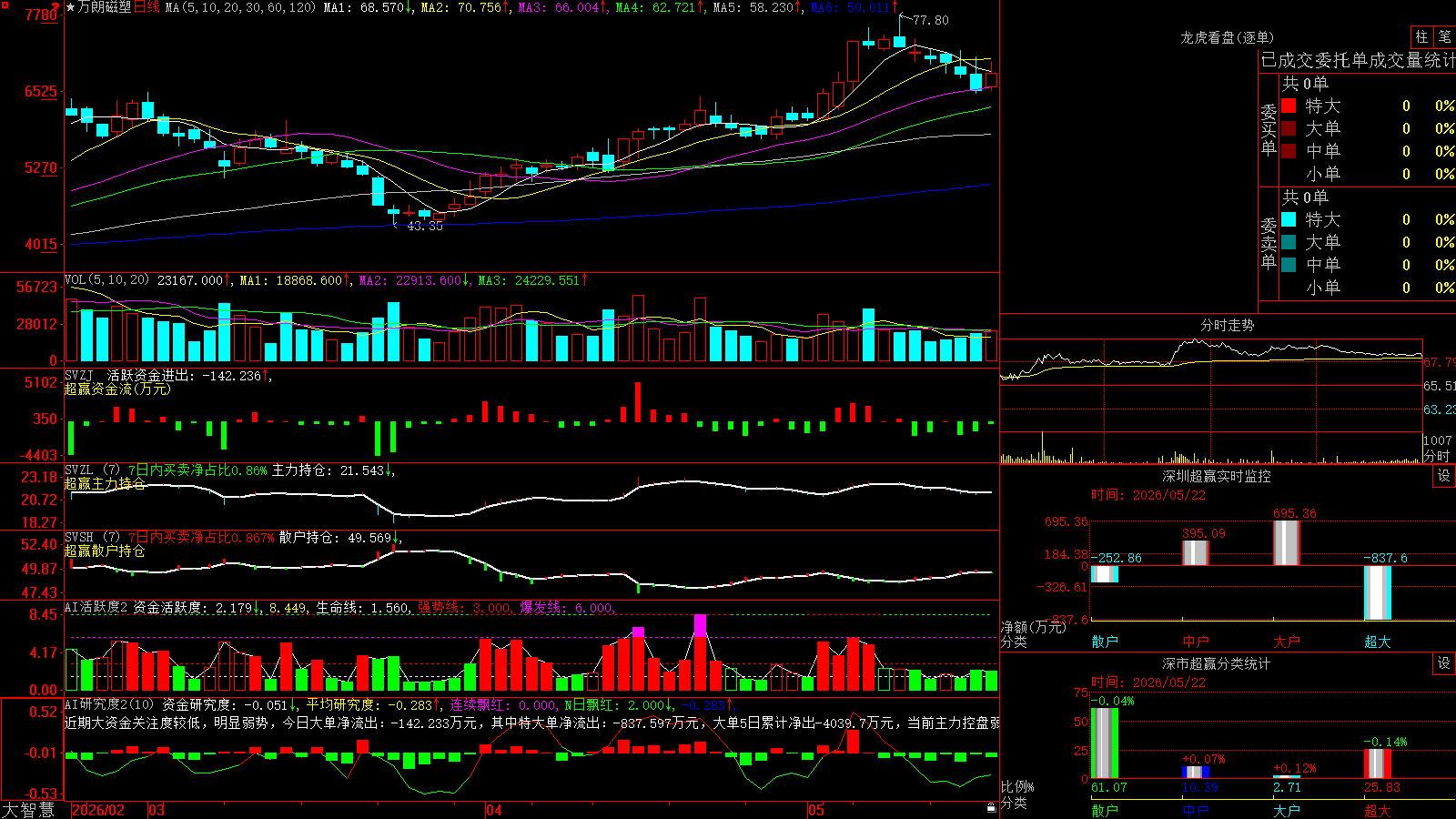This screenshot has height=819, width=1456.
Task: Click the teal 中单 sell order swatch
Action: (1289, 265)
